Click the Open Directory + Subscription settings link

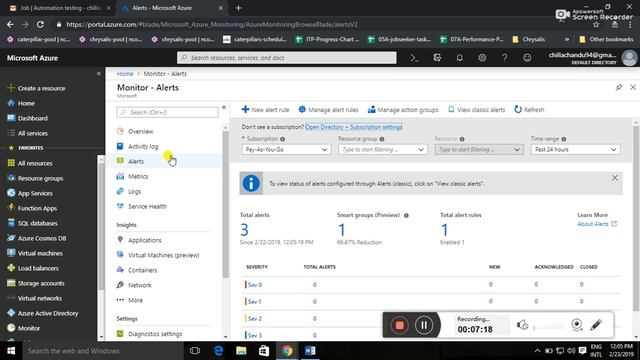[354, 127]
